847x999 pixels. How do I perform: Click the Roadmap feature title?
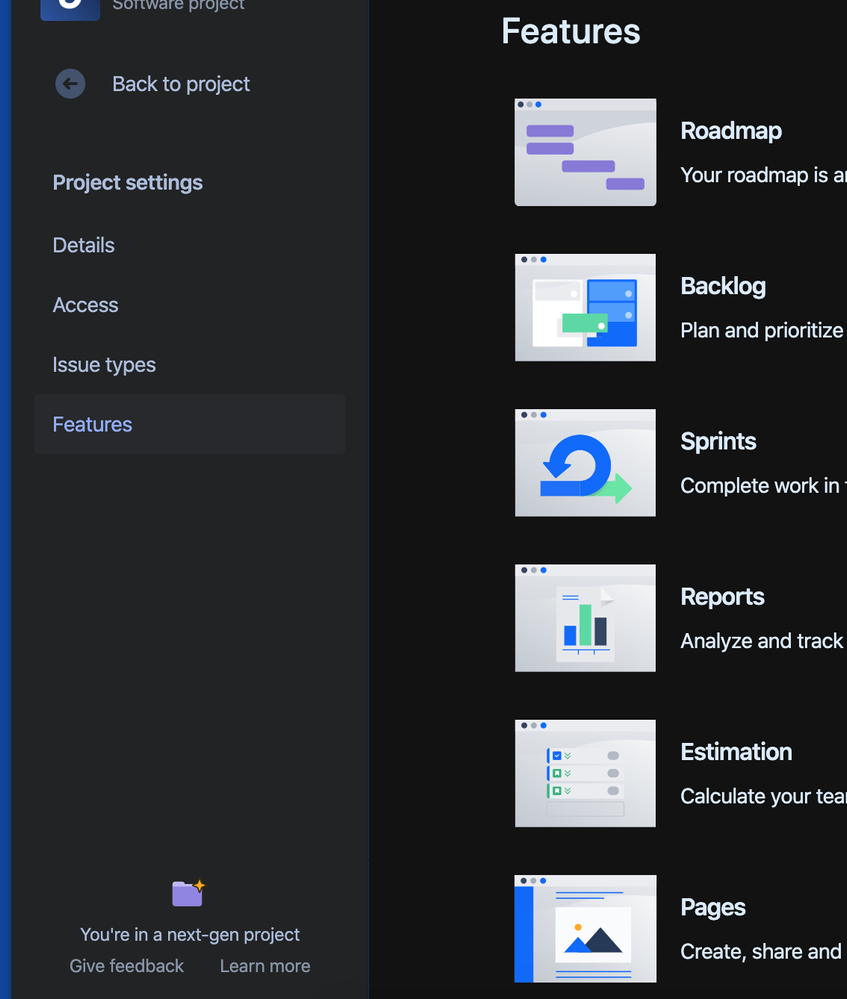pyautogui.click(x=731, y=131)
